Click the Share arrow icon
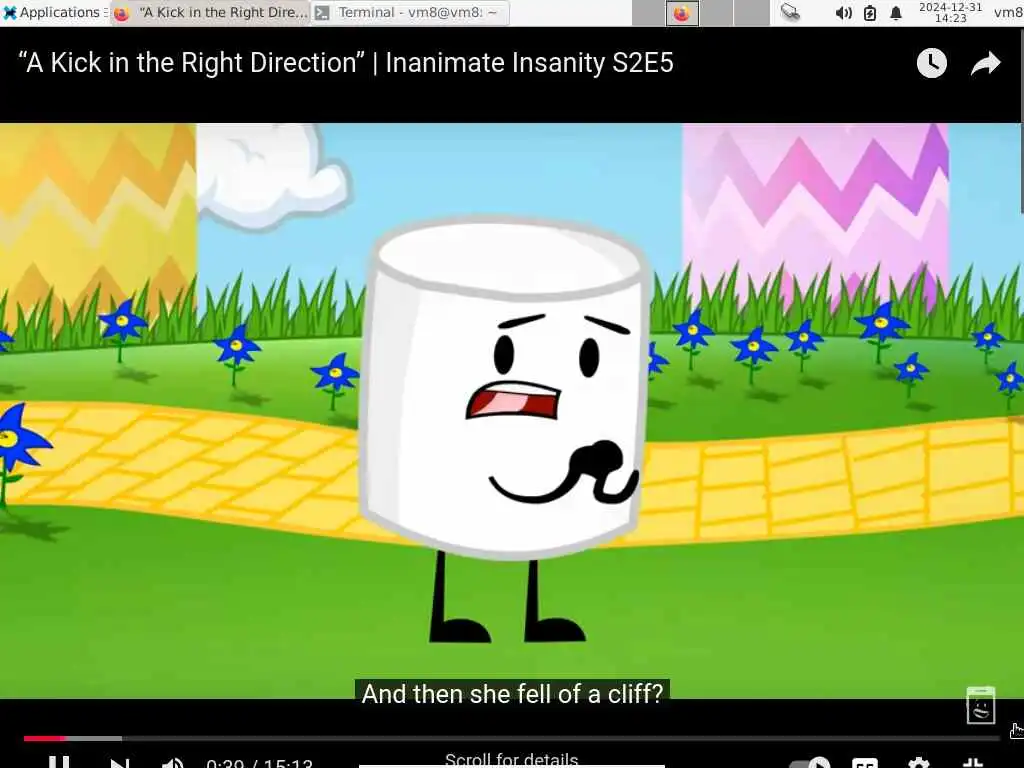Viewport: 1024px width, 768px height. (985, 63)
